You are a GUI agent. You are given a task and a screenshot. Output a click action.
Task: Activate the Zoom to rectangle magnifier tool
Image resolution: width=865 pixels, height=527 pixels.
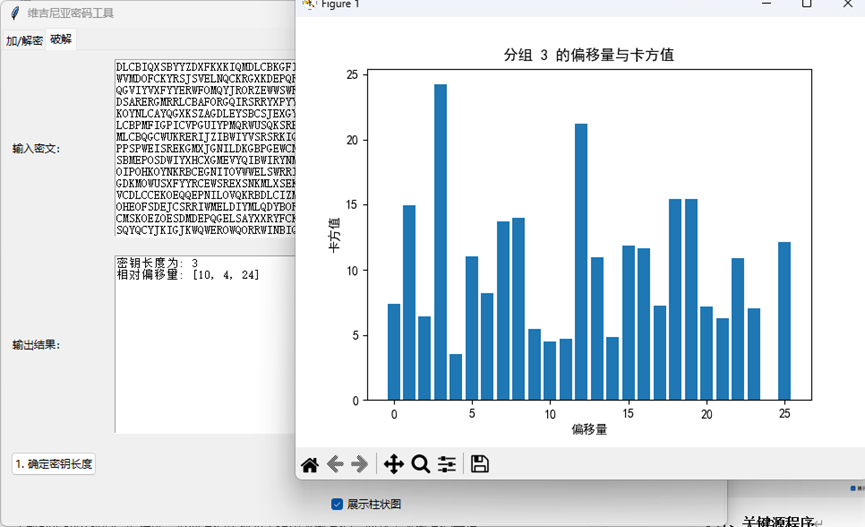420,465
